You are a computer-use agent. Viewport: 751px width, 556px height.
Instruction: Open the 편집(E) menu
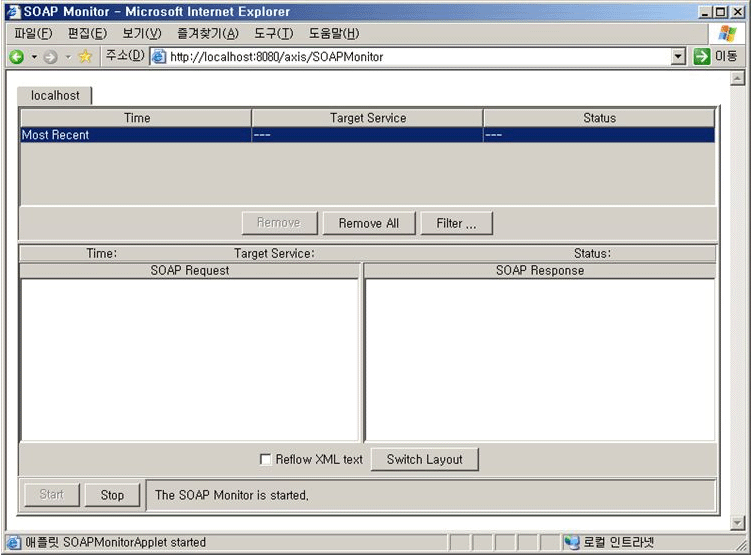click(87, 34)
